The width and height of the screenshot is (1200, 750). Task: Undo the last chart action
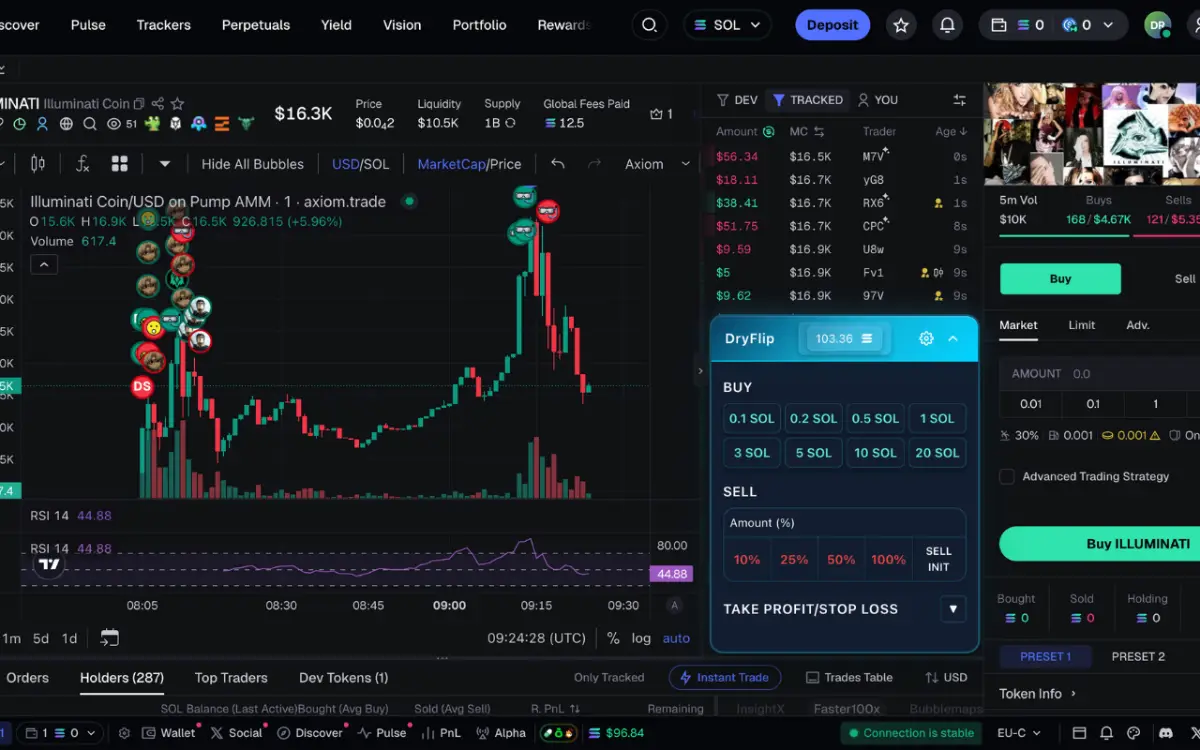coord(558,164)
